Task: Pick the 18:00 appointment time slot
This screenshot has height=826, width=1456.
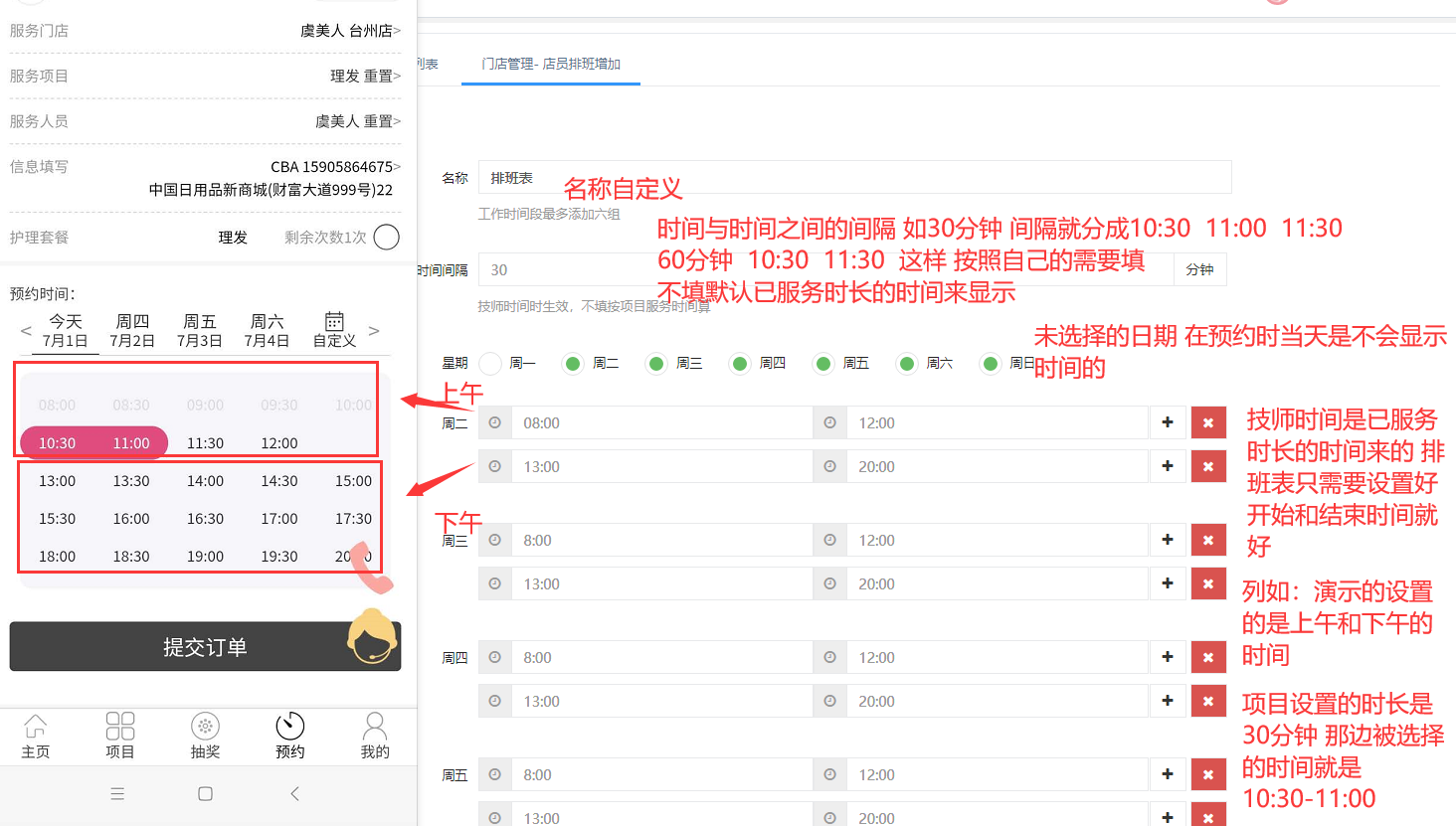Action: (x=58, y=557)
